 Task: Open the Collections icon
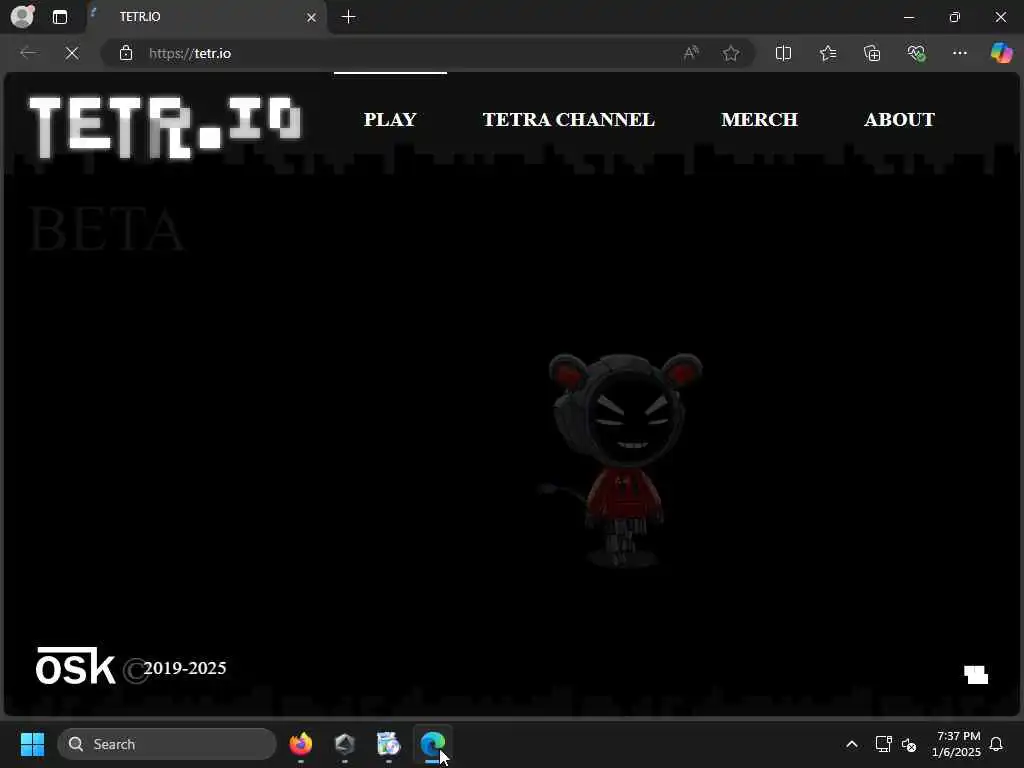[x=872, y=53]
